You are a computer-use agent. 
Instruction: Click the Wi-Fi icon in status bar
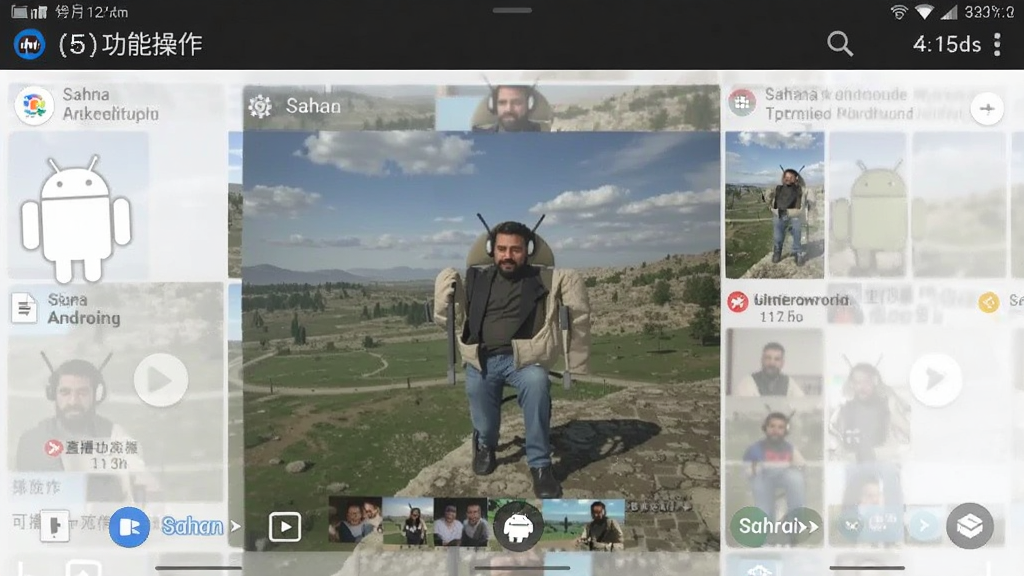[899, 12]
